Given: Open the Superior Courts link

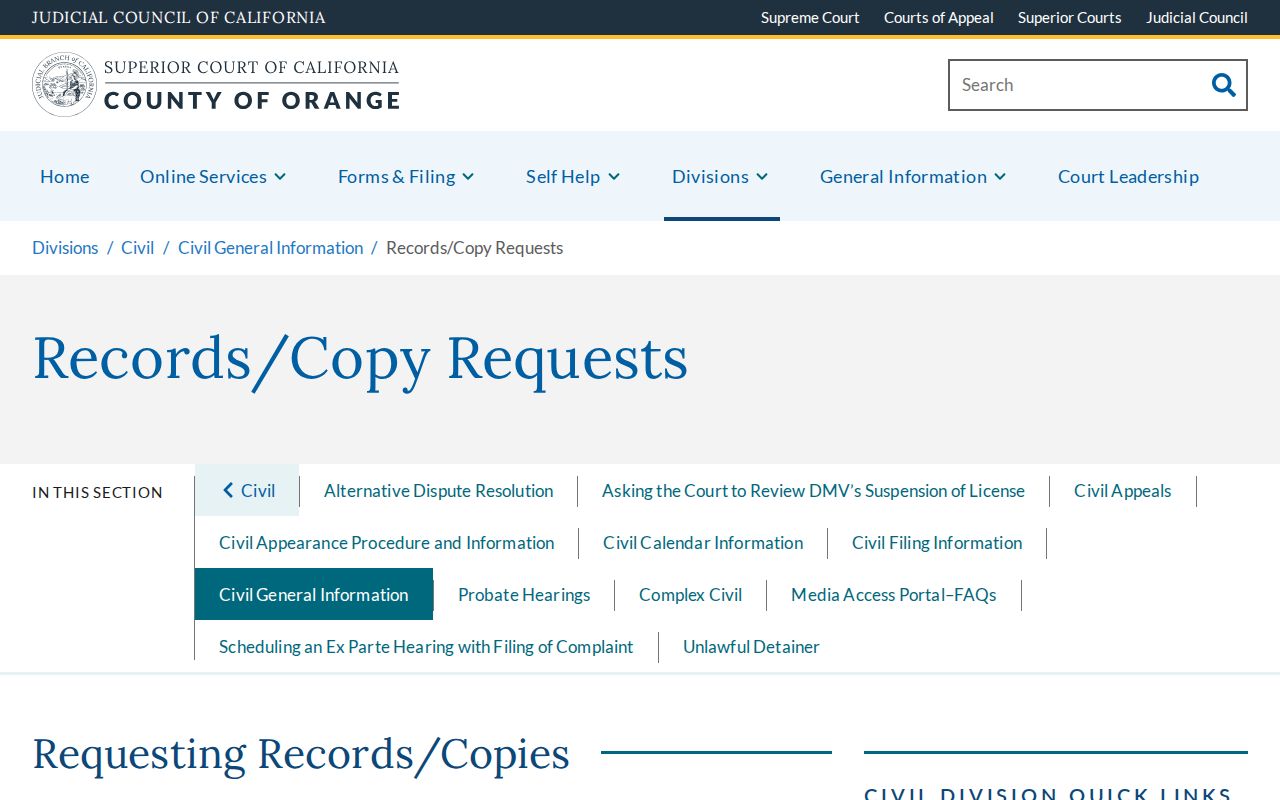Looking at the screenshot, I should pyautogui.click(x=1070, y=18).
